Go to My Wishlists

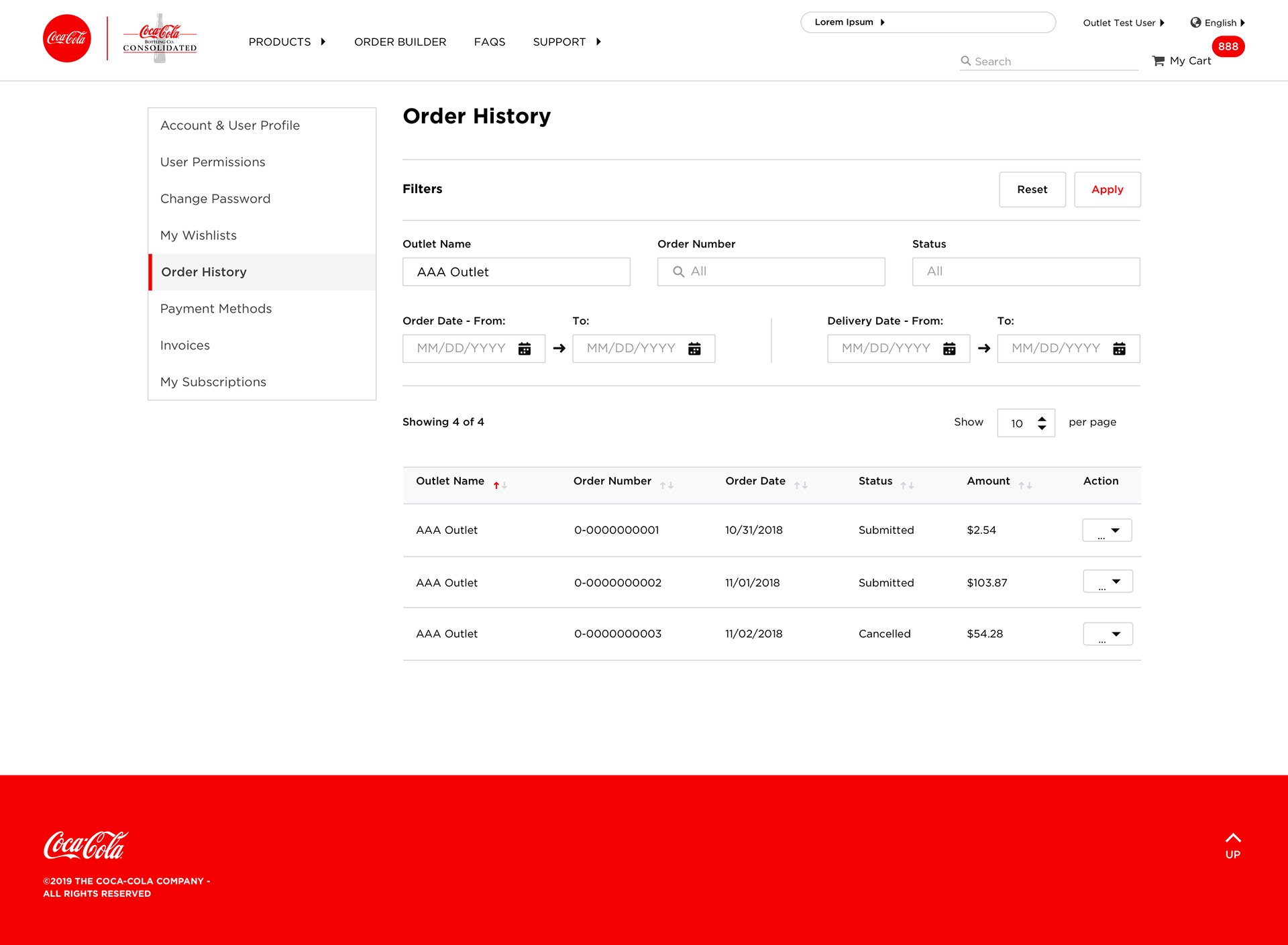[262, 235]
